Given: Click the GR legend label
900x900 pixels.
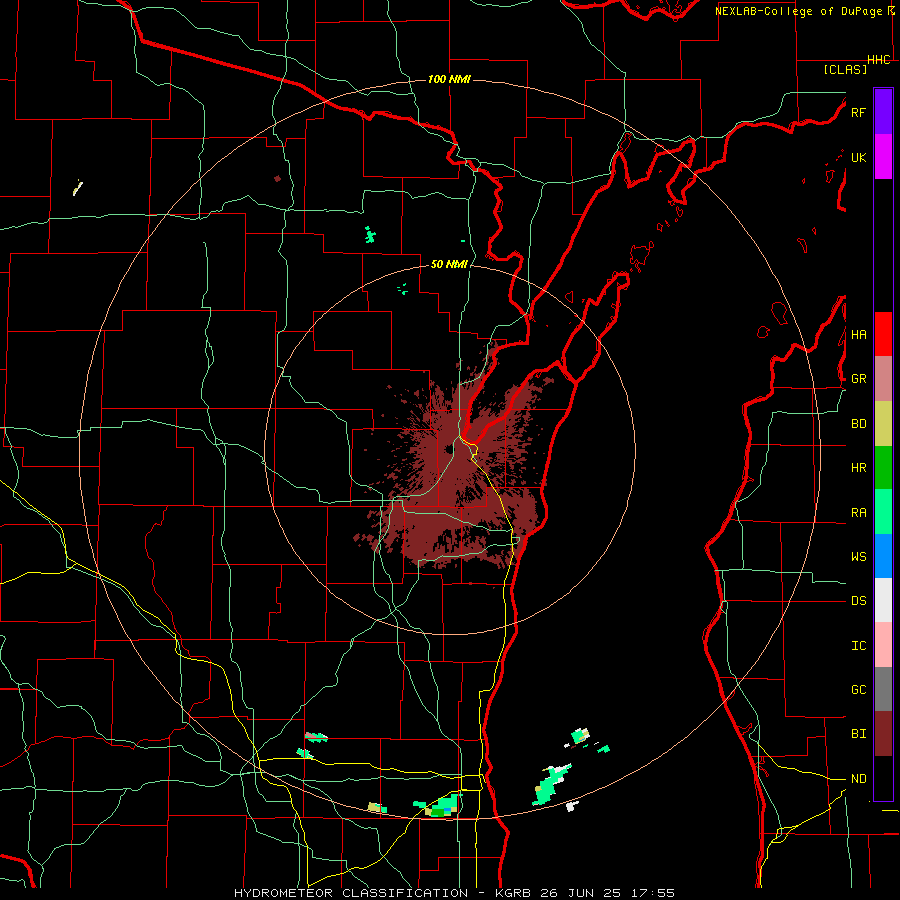Looking at the screenshot, I should point(858,379).
